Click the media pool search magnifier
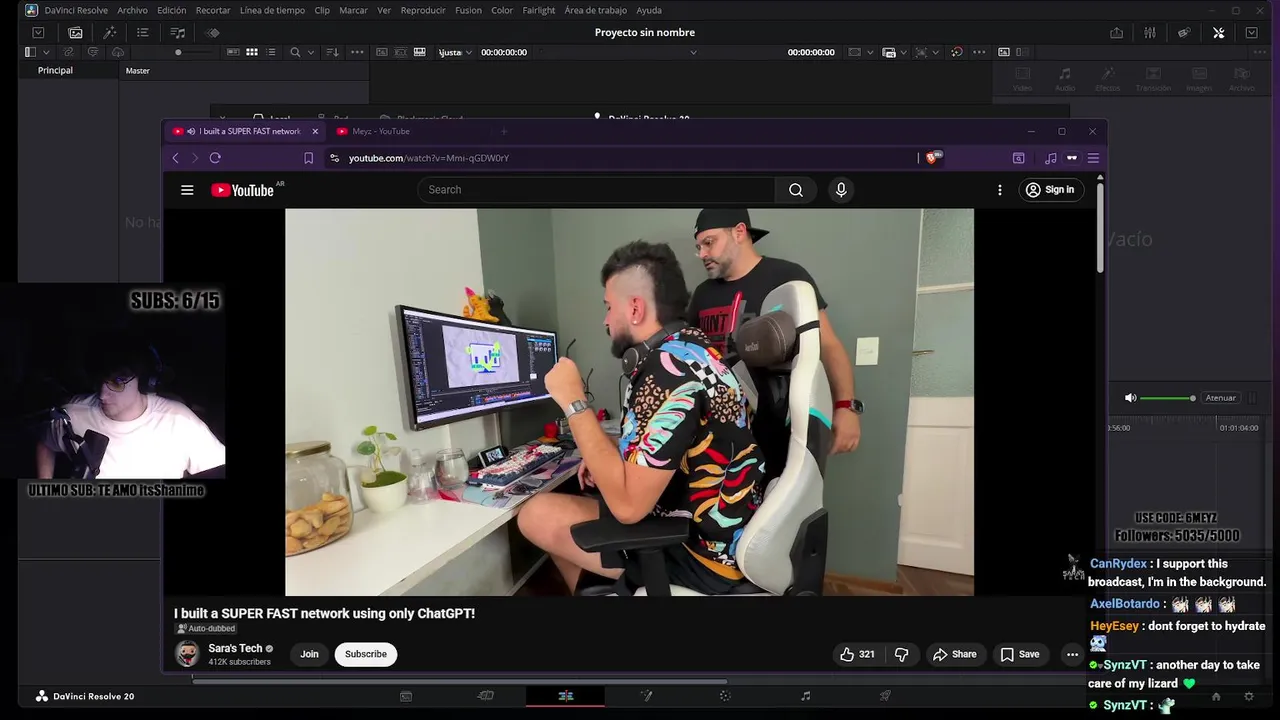 click(x=295, y=52)
